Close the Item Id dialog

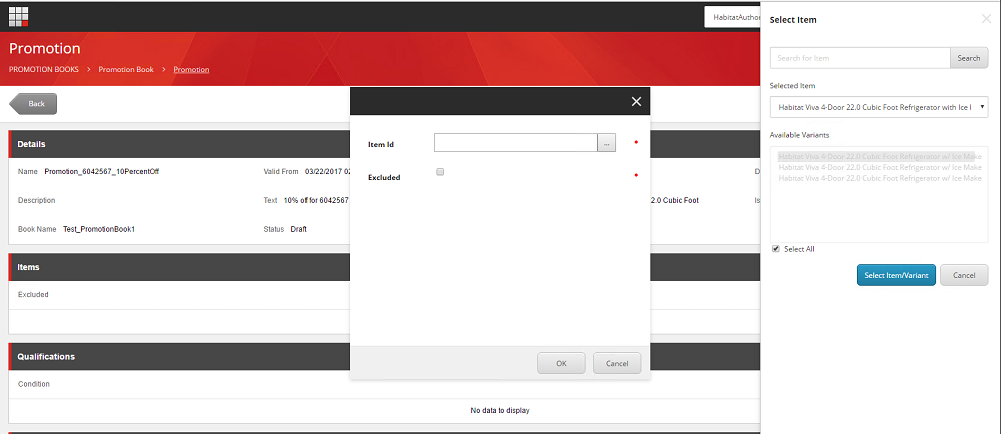pos(636,101)
